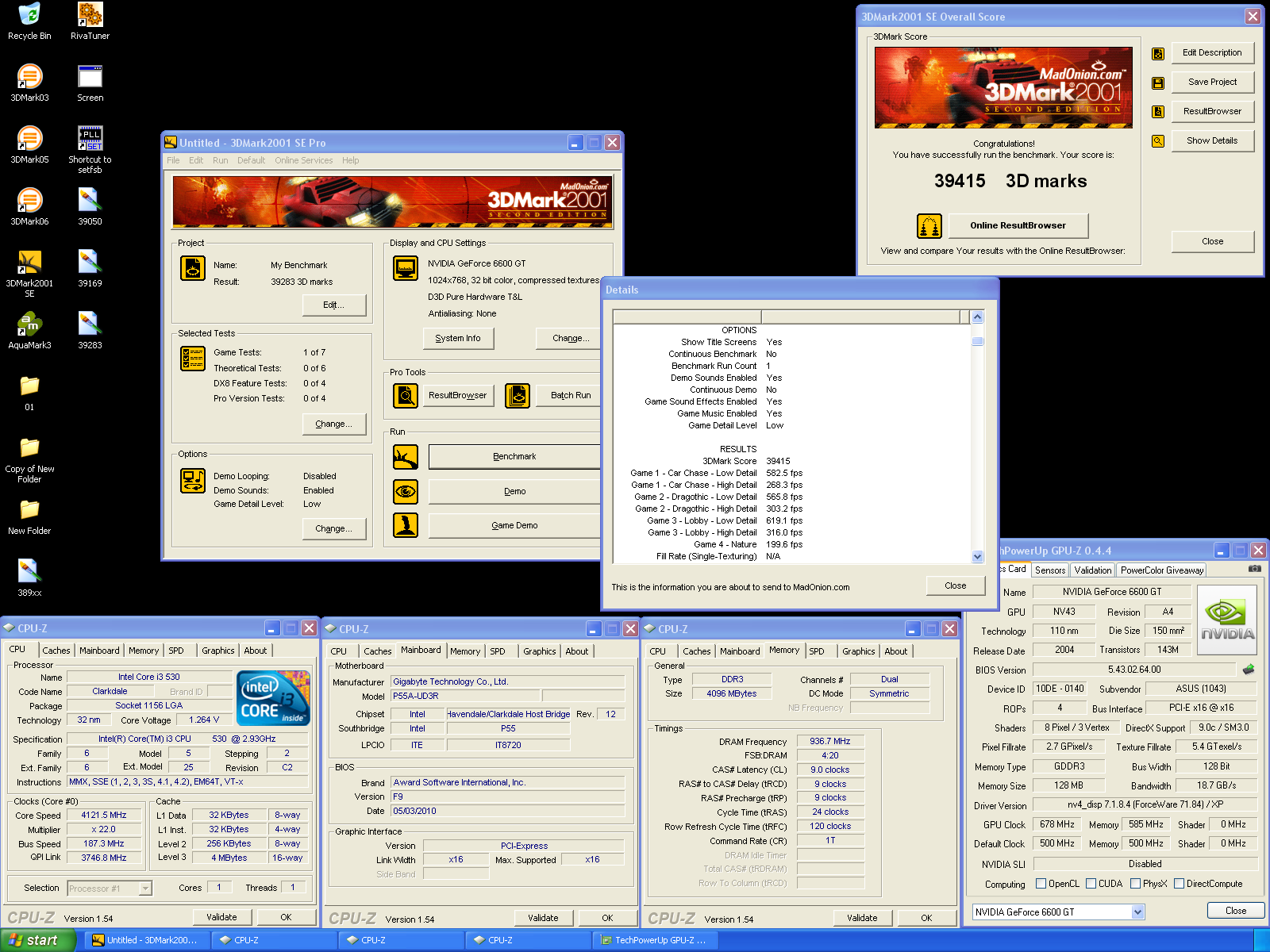Open the File menu in 3DMark2001 SE Pro
Screen dimensions: 1270x952
(x=173, y=160)
